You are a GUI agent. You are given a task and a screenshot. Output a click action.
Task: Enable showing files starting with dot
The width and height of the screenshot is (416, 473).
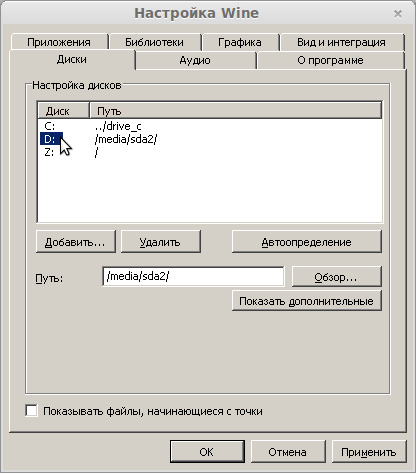pyautogui.click(x=31, y=411)
